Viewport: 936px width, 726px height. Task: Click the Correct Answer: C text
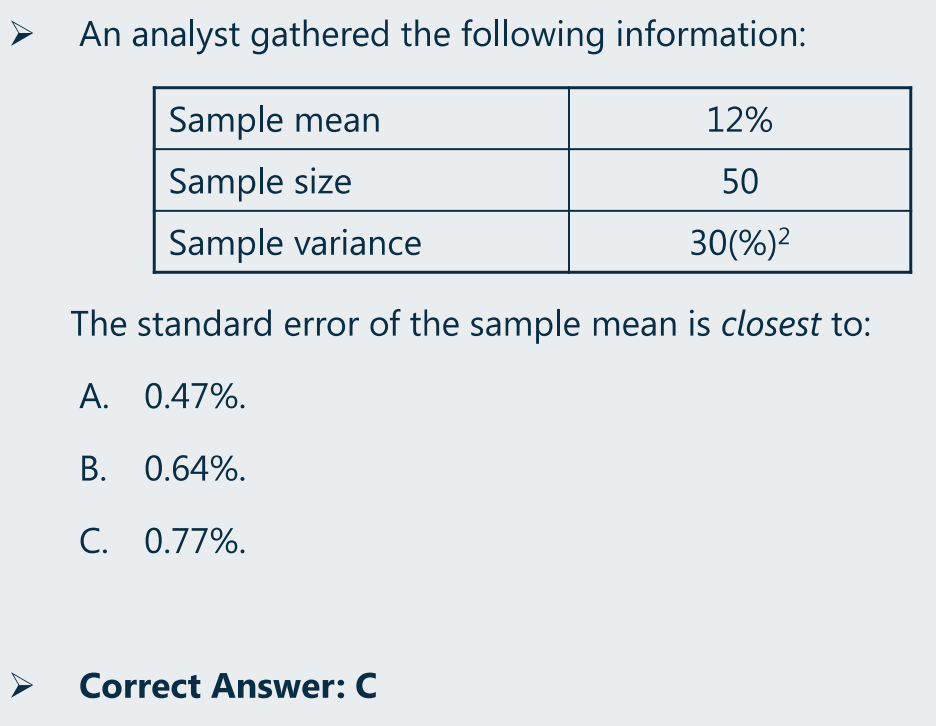tap(227, 686)
